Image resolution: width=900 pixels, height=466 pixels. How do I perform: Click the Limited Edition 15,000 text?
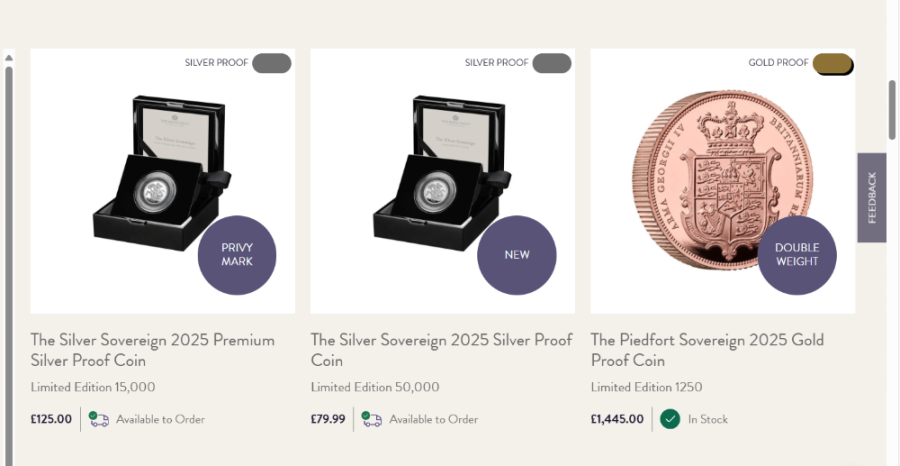coord(93,387)
